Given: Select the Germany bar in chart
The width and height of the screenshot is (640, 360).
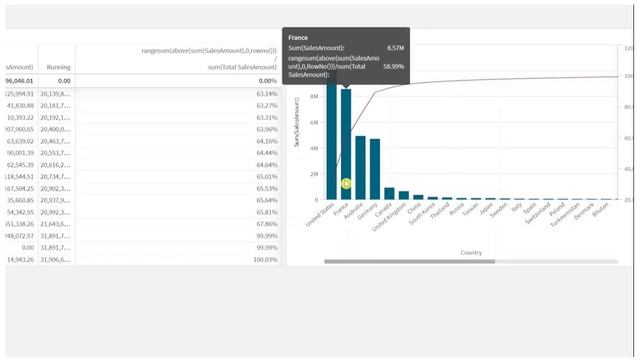Looking at the screenshot, I should tap(375, 169).
